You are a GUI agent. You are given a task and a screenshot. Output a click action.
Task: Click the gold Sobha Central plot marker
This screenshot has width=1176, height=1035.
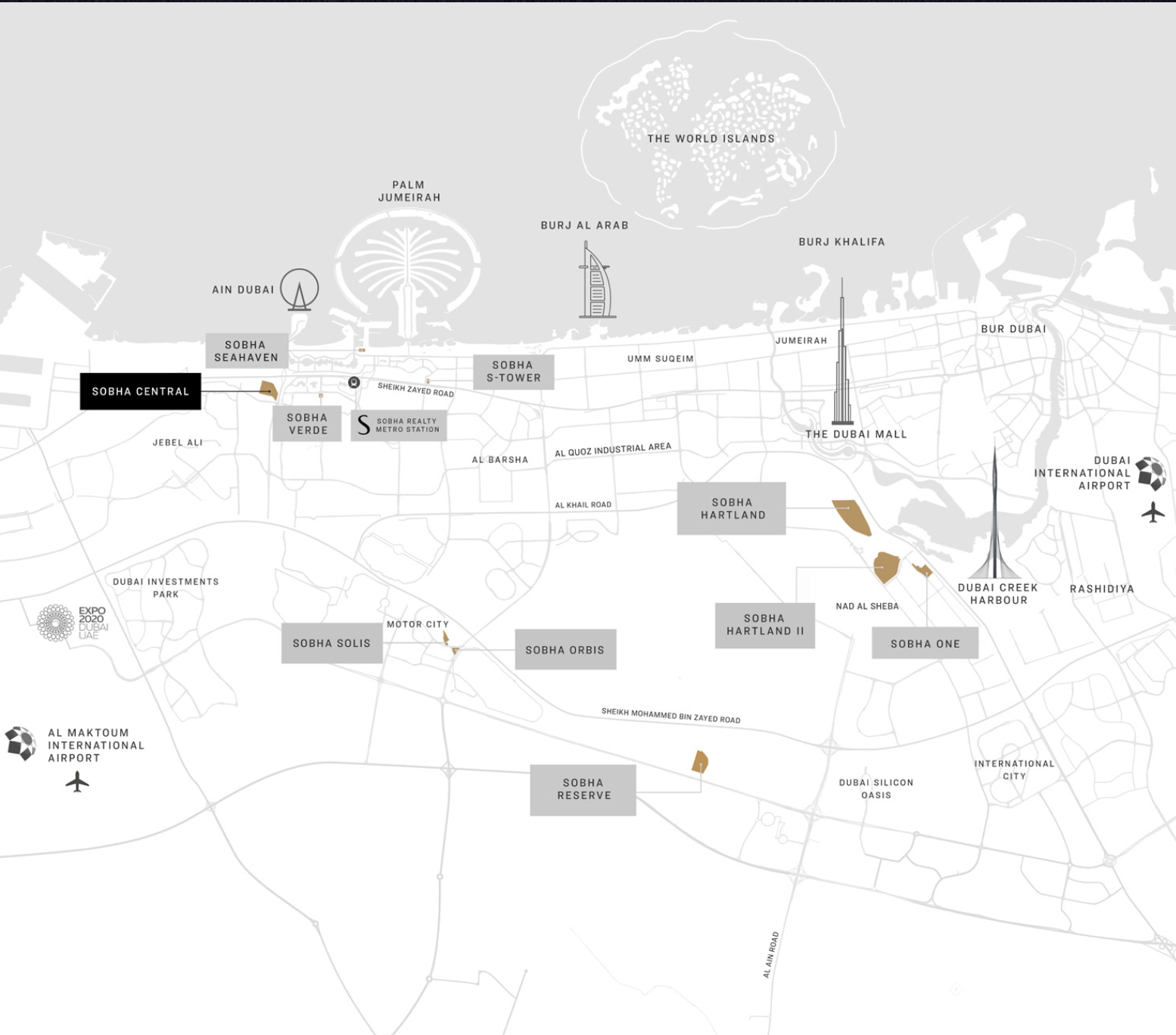click(x=269, y=390)
